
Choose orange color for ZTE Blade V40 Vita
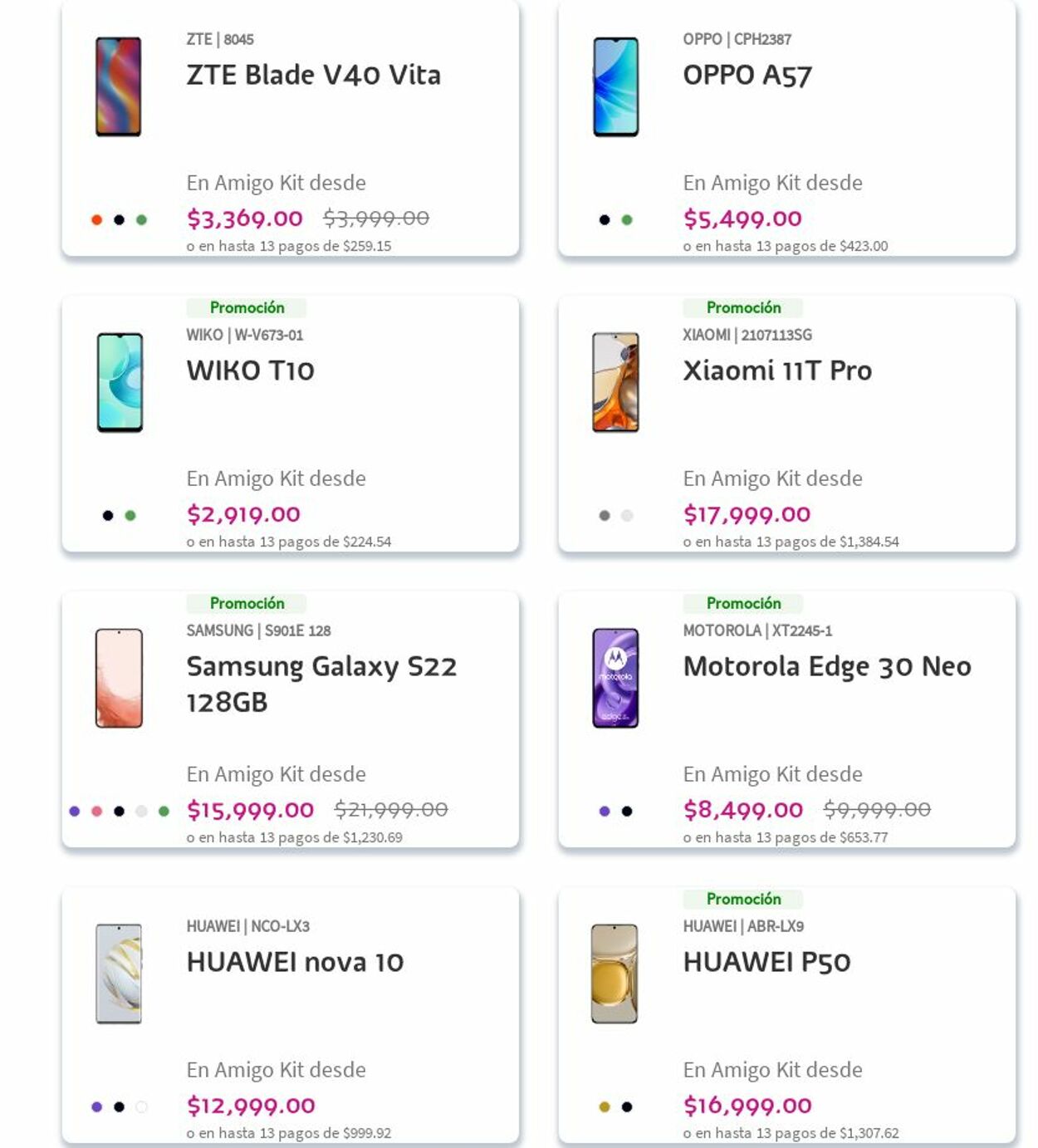(96, 219)
